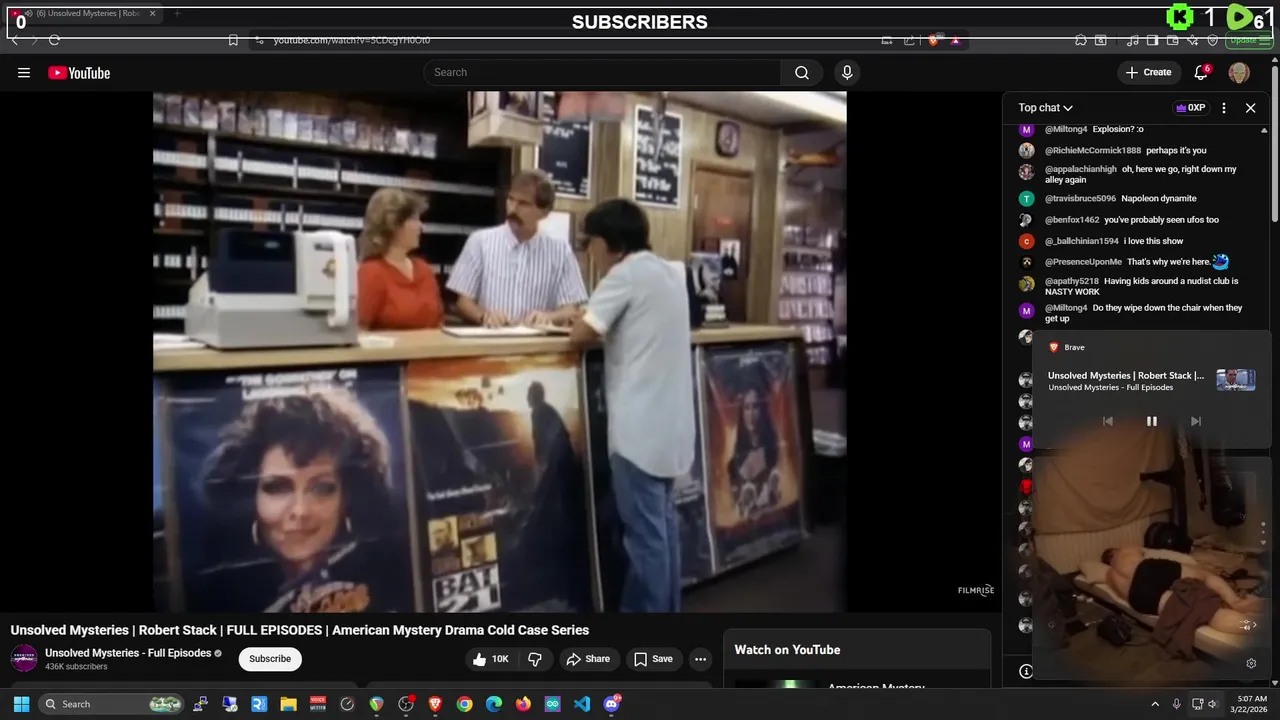The width and height of the screenshot is (1280, 720).
Task: Click the YouTube search input field
Action: tap(602, 72)
